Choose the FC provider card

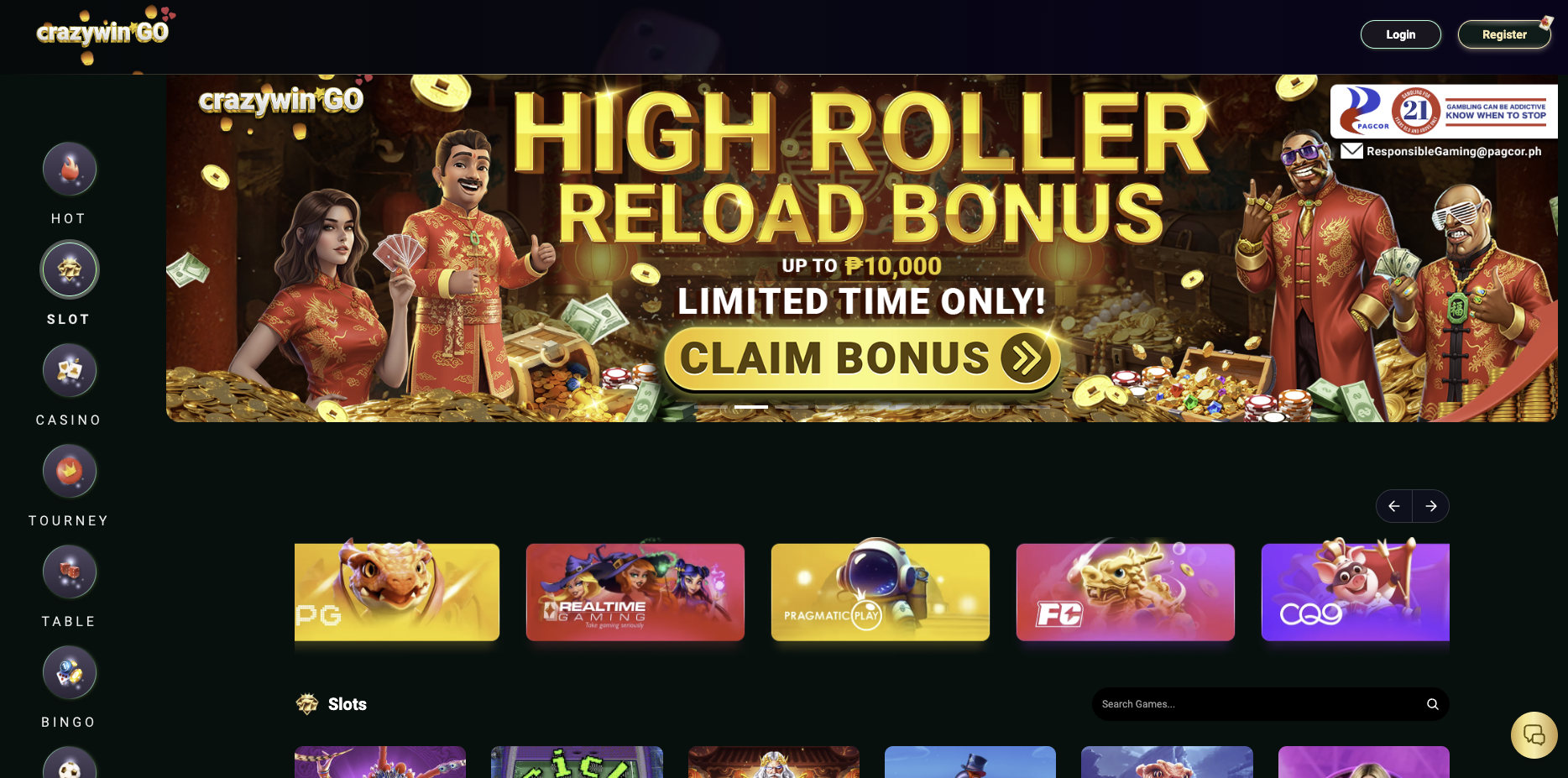1126,592
